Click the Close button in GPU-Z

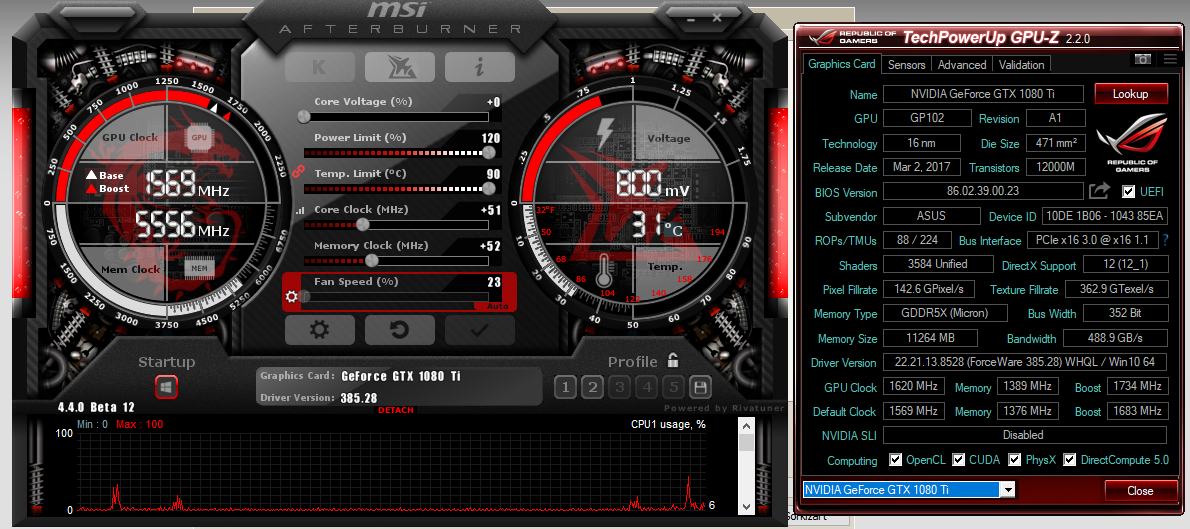click(x=1139, y=490)
